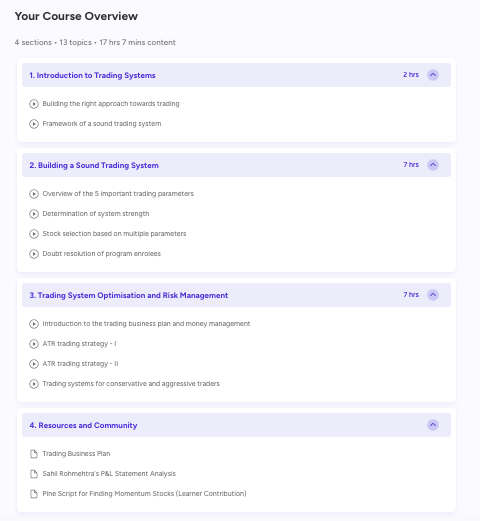Select the 4. Resources and Community header
The width and height of the screenshot is (480, 521).
tap(236, 425)
